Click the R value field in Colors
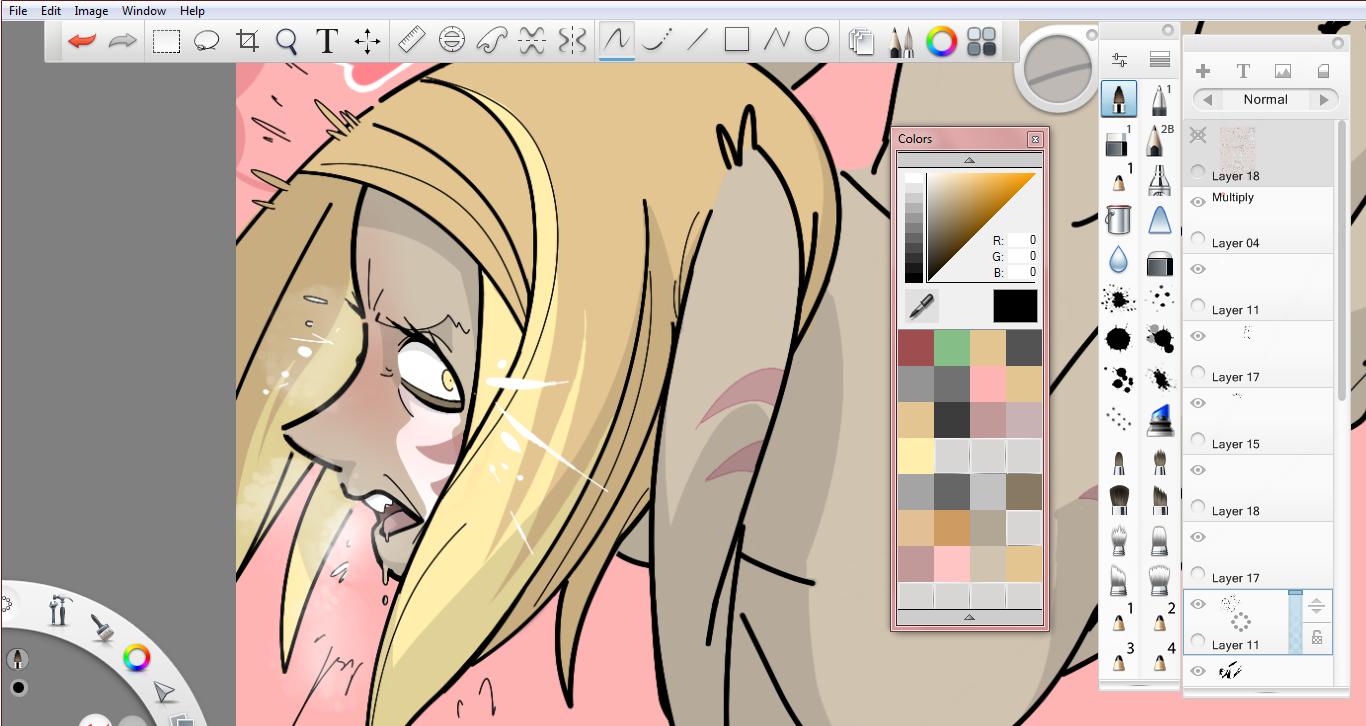This screenshot has height=726, width=1366. [1022, 240]
